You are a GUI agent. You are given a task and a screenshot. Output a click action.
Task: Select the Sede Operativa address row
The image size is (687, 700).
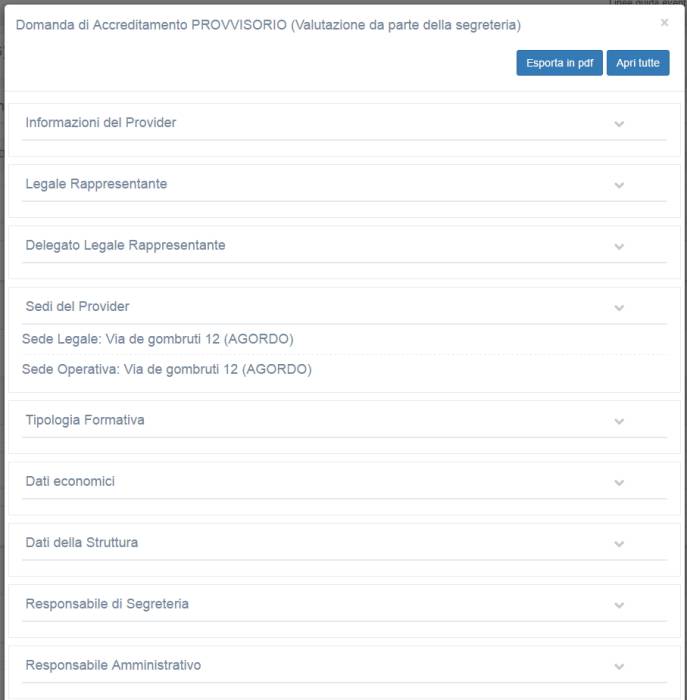point(167,369)
